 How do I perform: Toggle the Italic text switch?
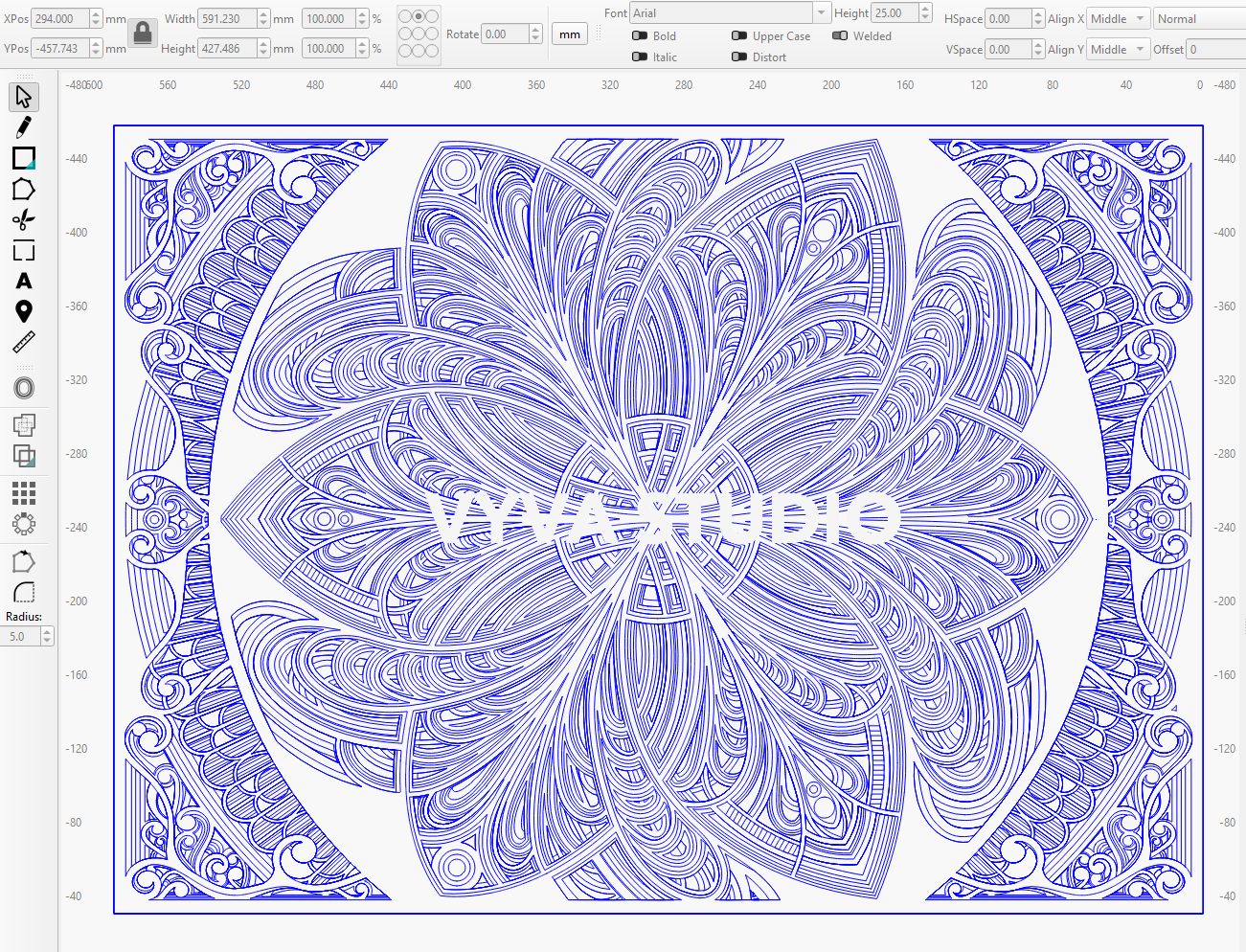(x=640, y=57)
